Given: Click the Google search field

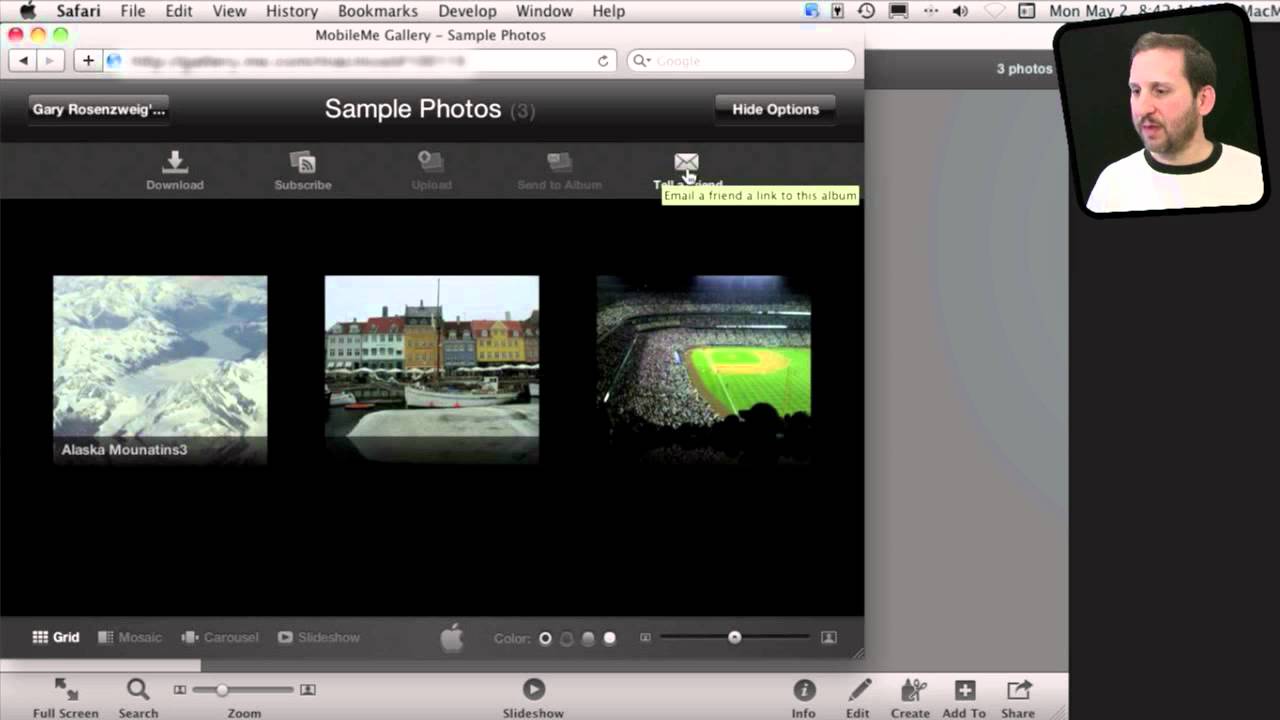Looking at the screenshot, I should point(741,61).
